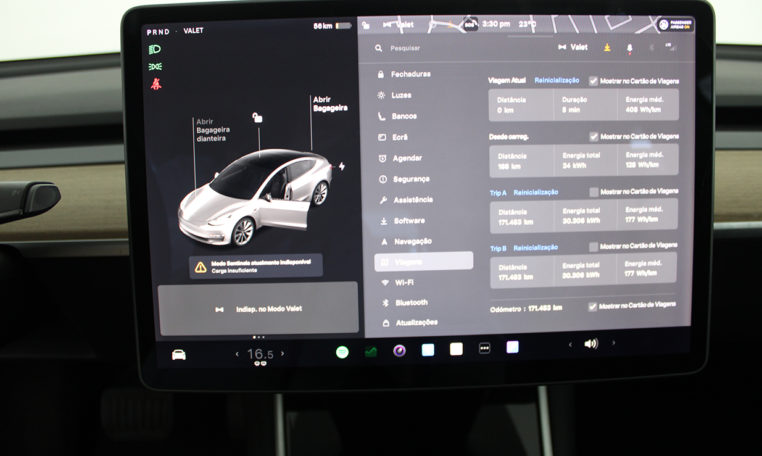Tap the speed limit sign on map

(x=469, y=24)
